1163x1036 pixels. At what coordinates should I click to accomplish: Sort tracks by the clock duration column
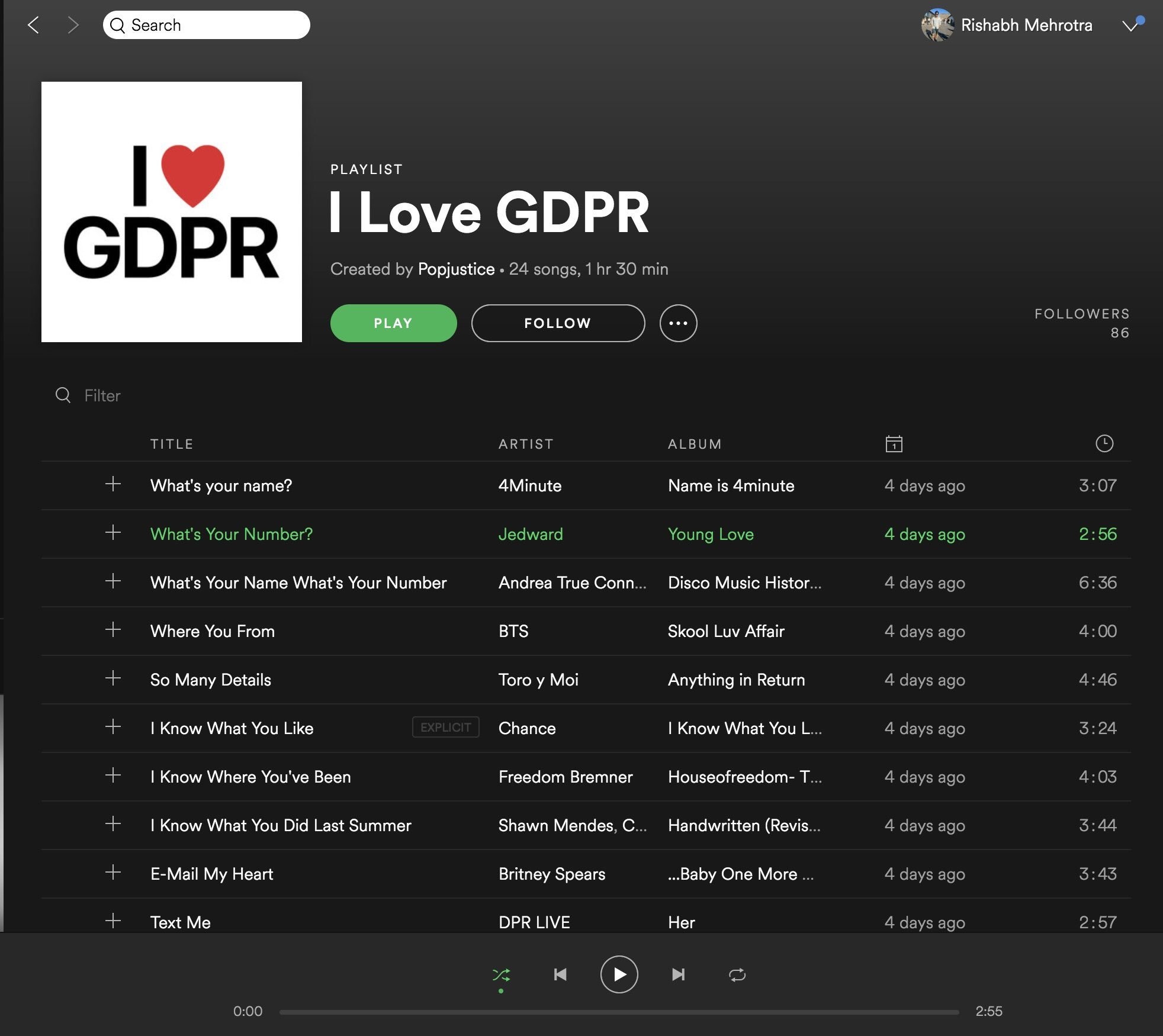click(1105, 444)
